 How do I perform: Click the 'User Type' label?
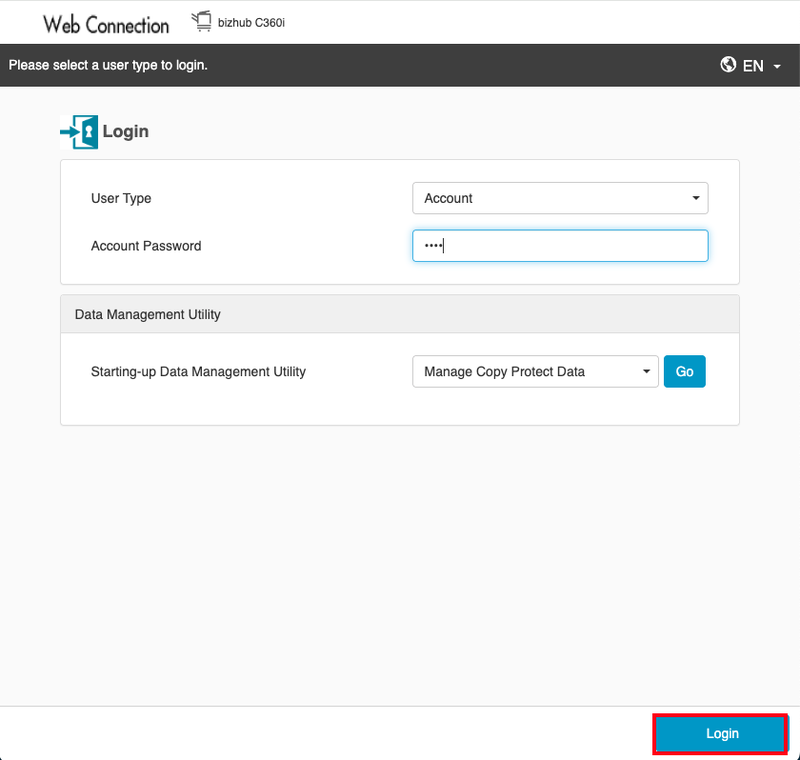pos(121,198)
